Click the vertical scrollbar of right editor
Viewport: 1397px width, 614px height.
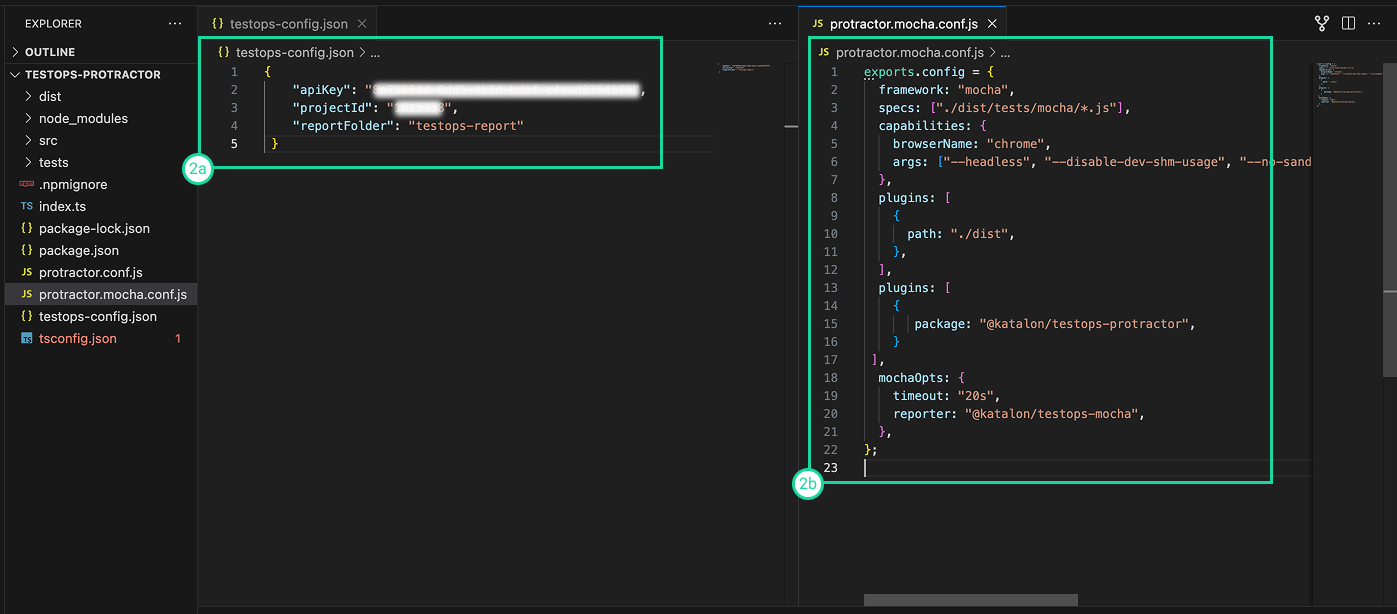[1389, 220]
